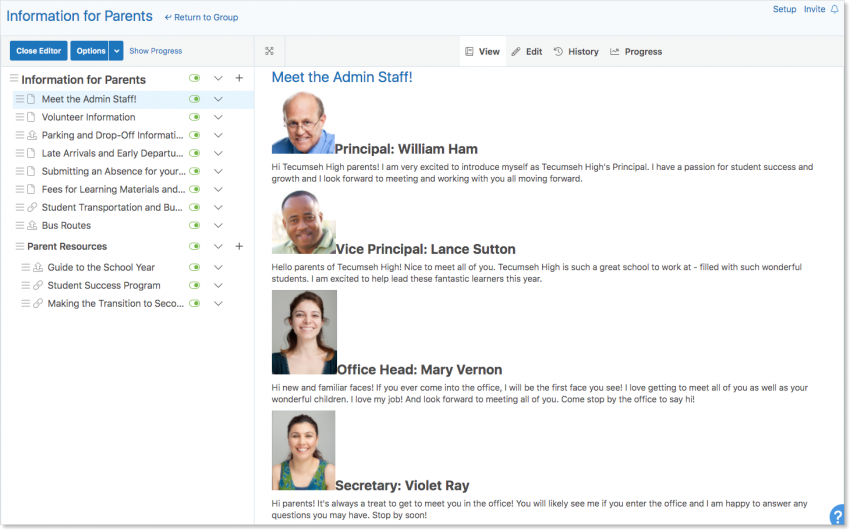Expand chevron for Volunteer Information
Screen dimensions: 850x531
pyautogui.click(x=218, y=117)
